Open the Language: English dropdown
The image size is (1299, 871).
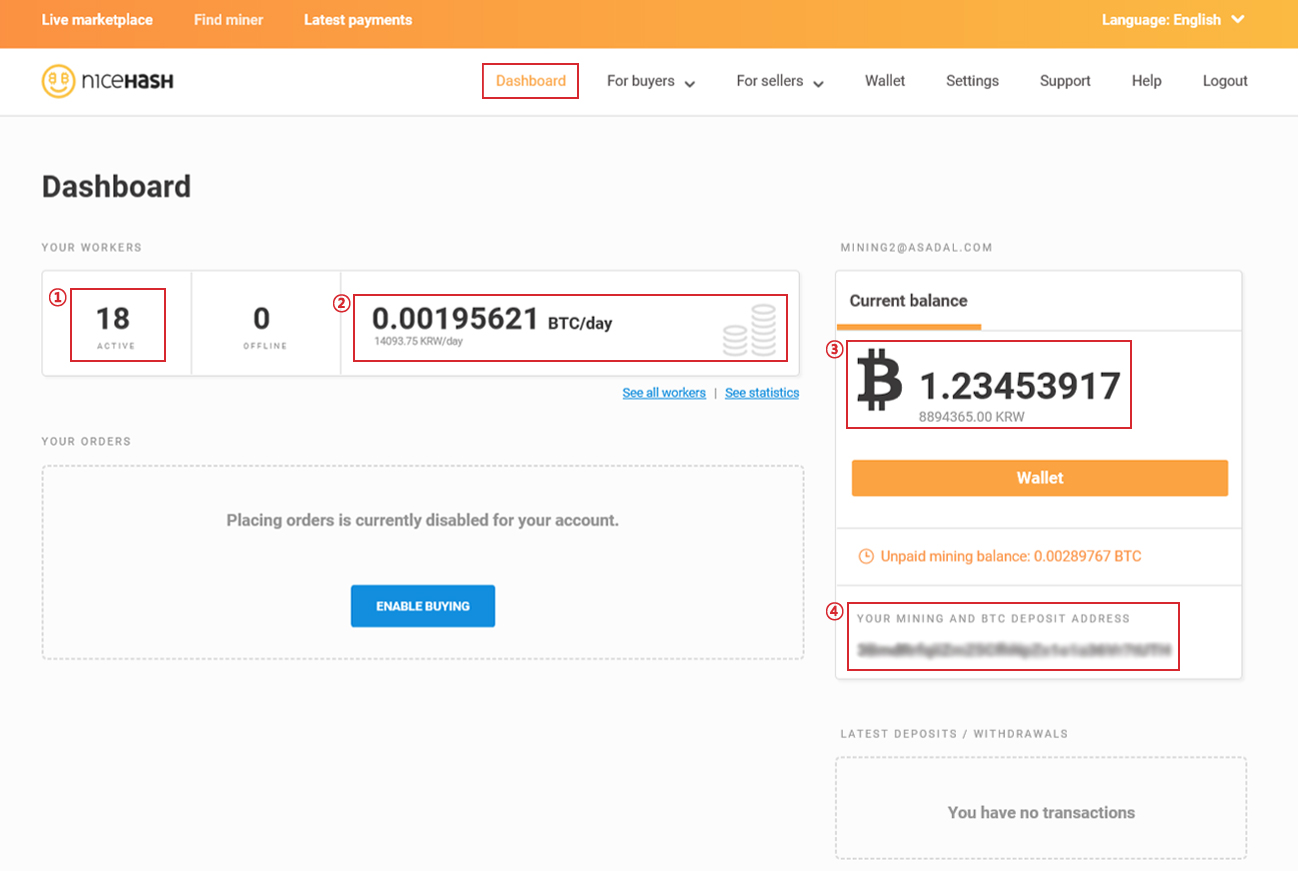(x=1173, y=20)
